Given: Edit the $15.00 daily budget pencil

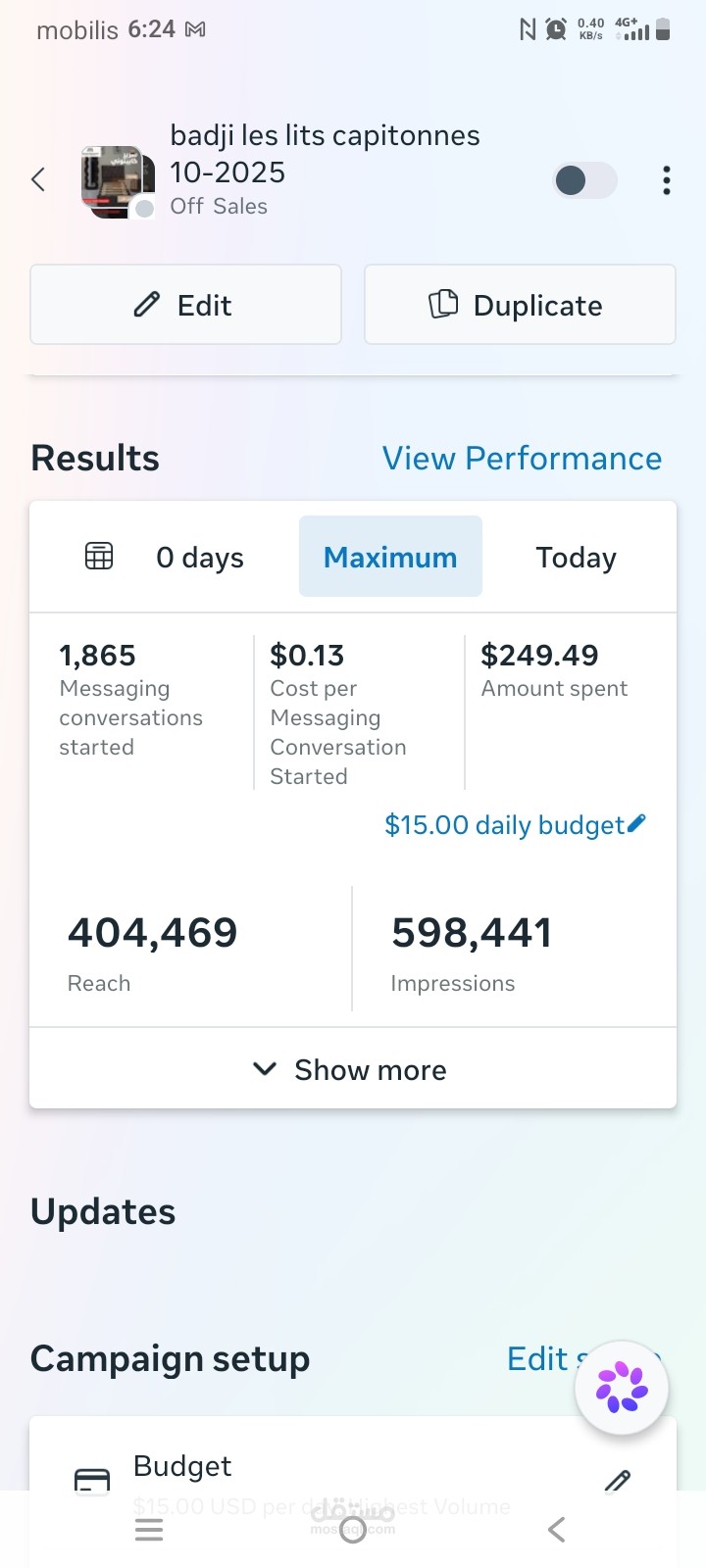Looking at the screenshot, I should [x=636, y=823].
